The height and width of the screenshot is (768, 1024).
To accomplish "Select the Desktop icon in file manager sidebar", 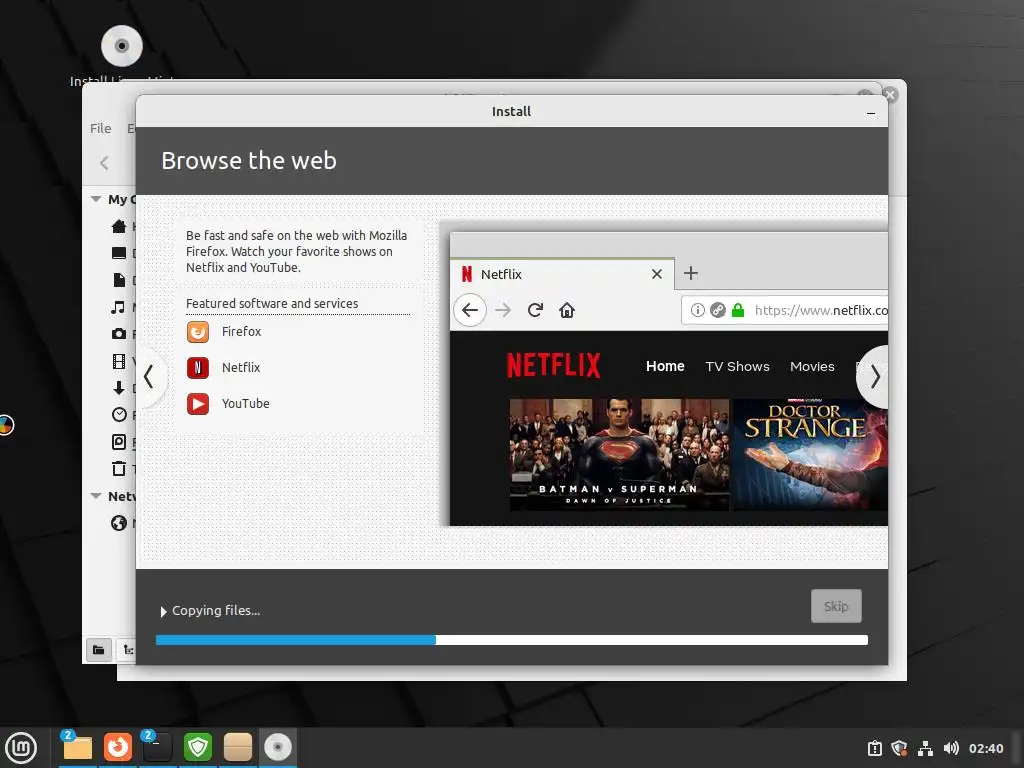I will point(119,253).
